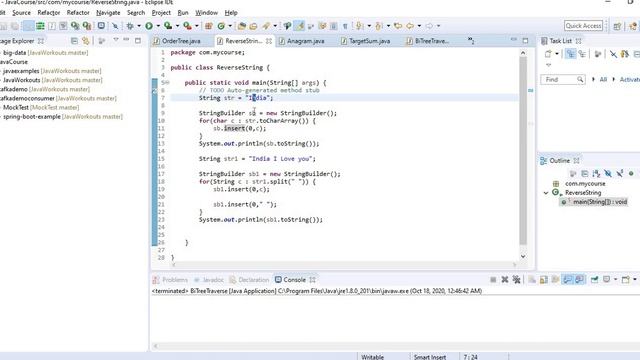Viewport: 640px width, 360px height.
Task: Click editor scrollbar down arrow
Action: (523, 256)
